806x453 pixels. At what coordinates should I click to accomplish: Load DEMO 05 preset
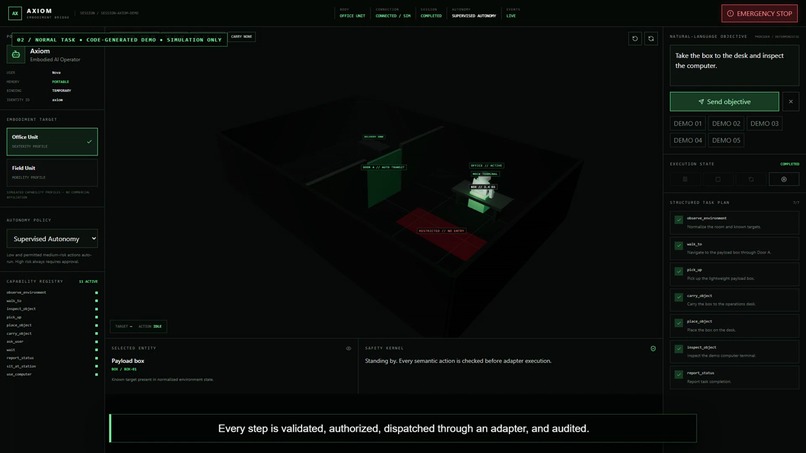[x=726, y=140]
